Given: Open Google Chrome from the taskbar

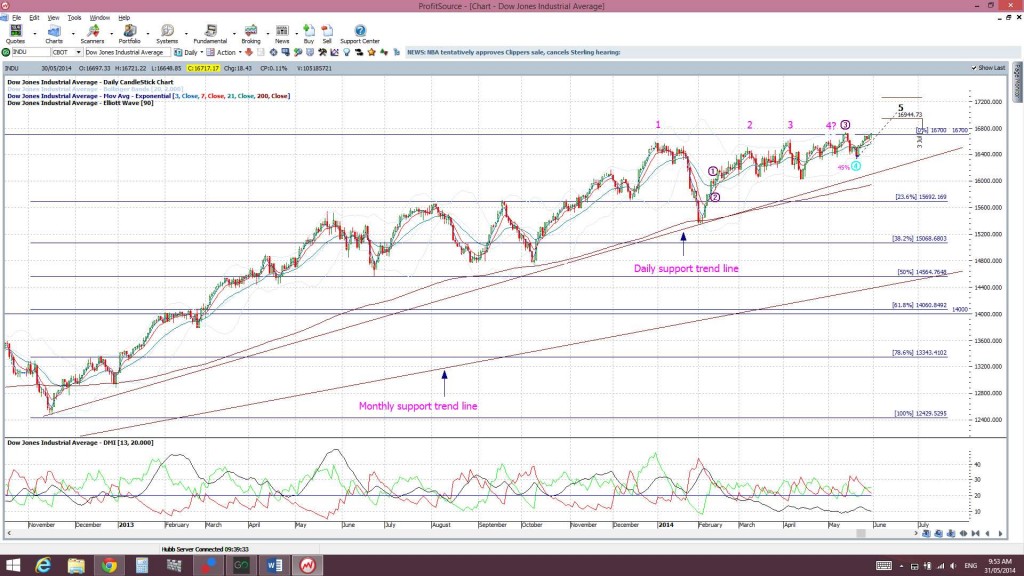Looking at the screenshot, I should tap(109, 565).
